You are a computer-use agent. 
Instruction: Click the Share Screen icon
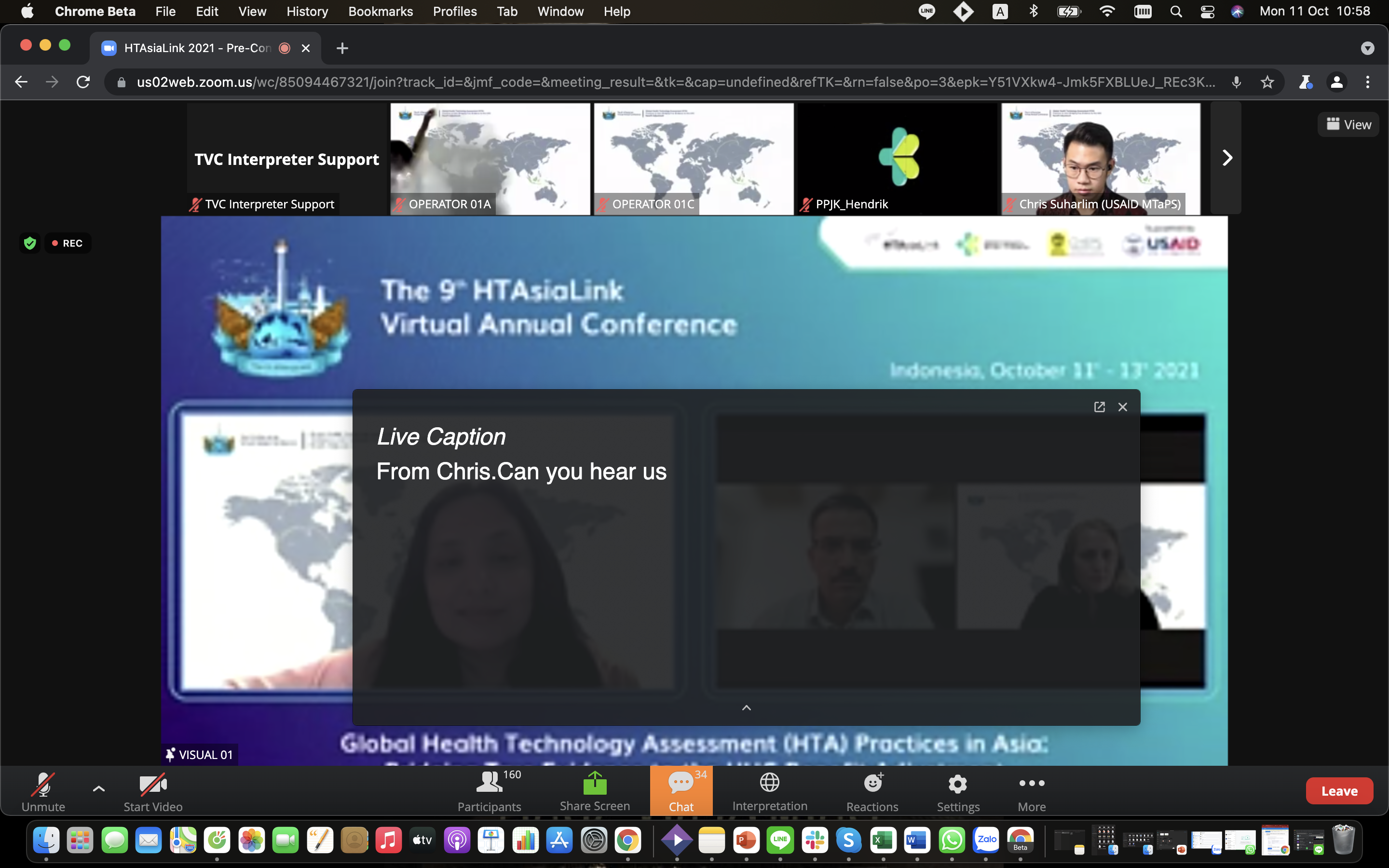(595, 784)
